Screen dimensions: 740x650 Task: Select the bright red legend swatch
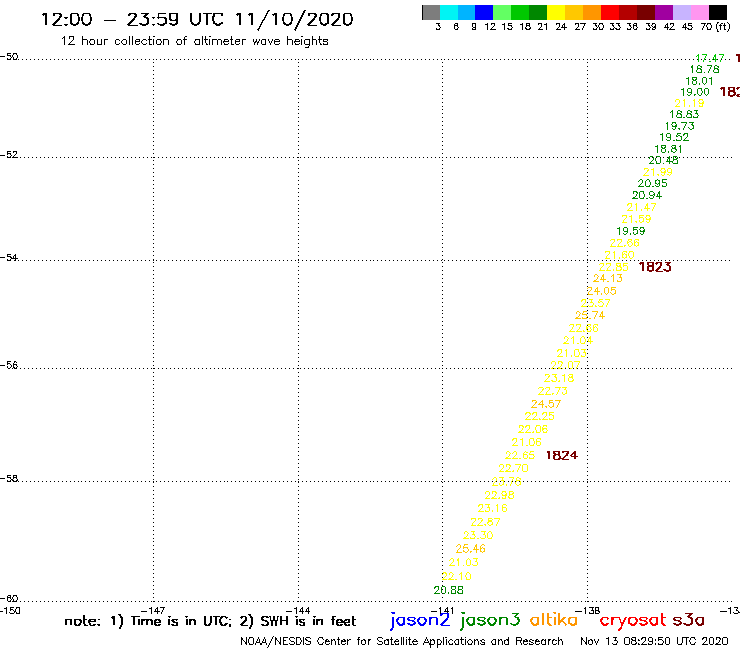pos(610,12)
